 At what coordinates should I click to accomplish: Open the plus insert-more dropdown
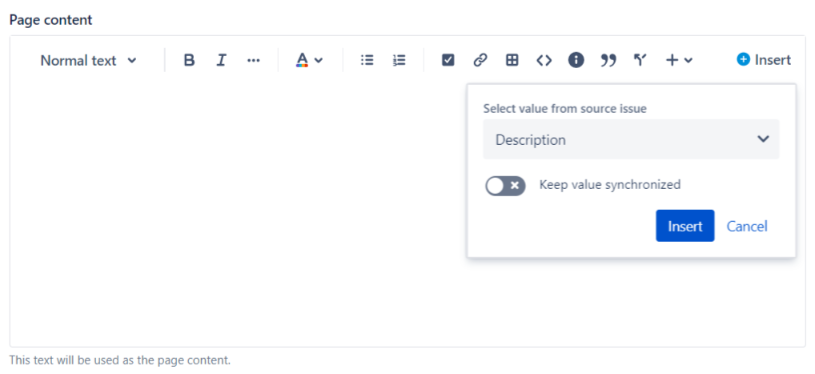(679, 60)
